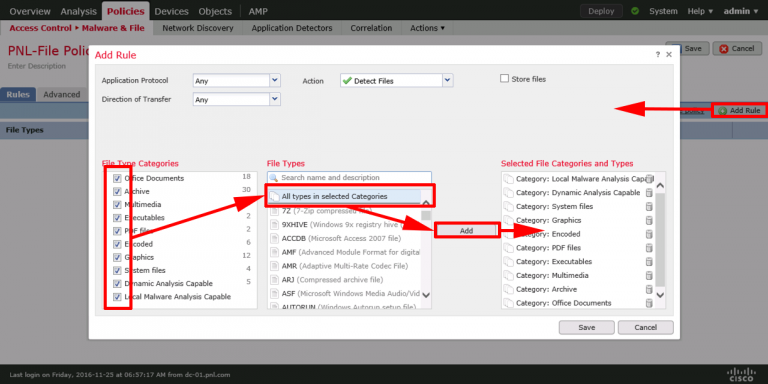Enable the Store files checkbox

pyautogui.click(x=504, y=78)
